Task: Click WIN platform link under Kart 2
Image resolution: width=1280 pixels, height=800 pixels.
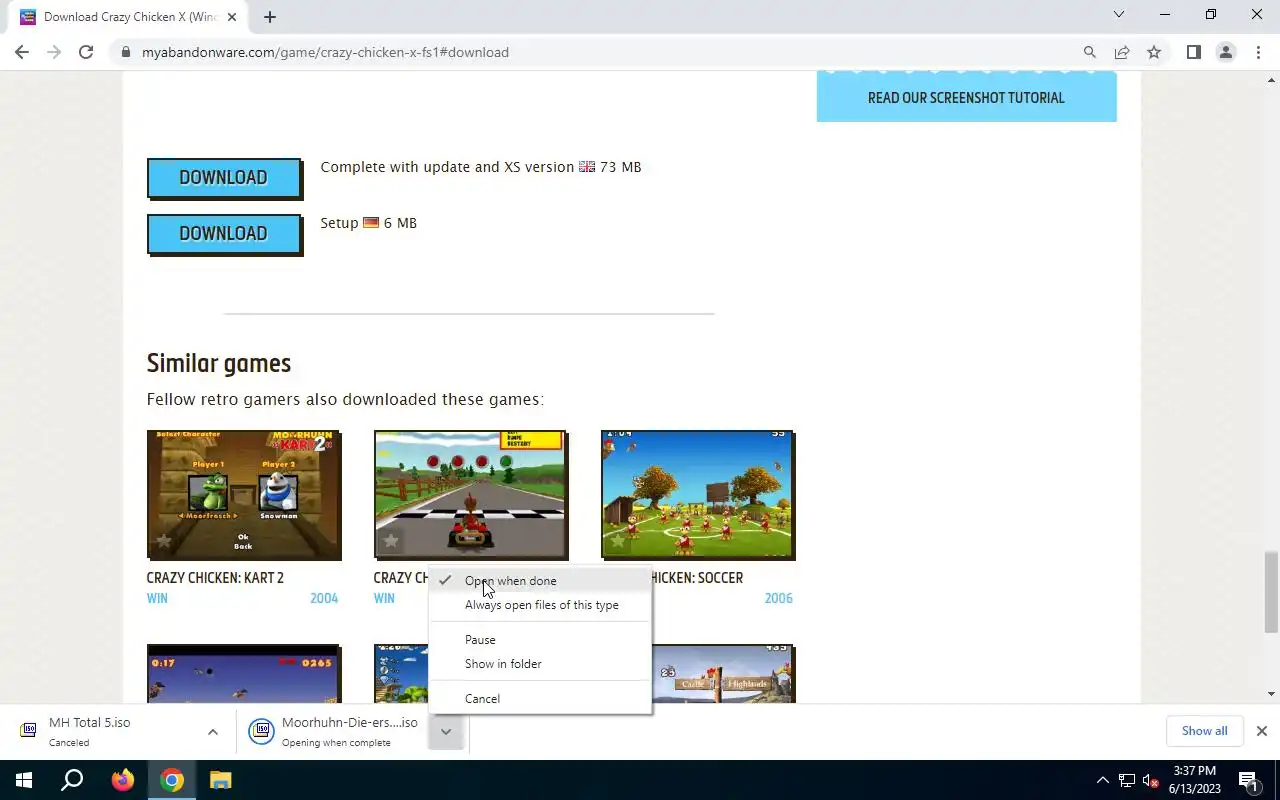Action: pyautogui.click(x=157, y=598)
